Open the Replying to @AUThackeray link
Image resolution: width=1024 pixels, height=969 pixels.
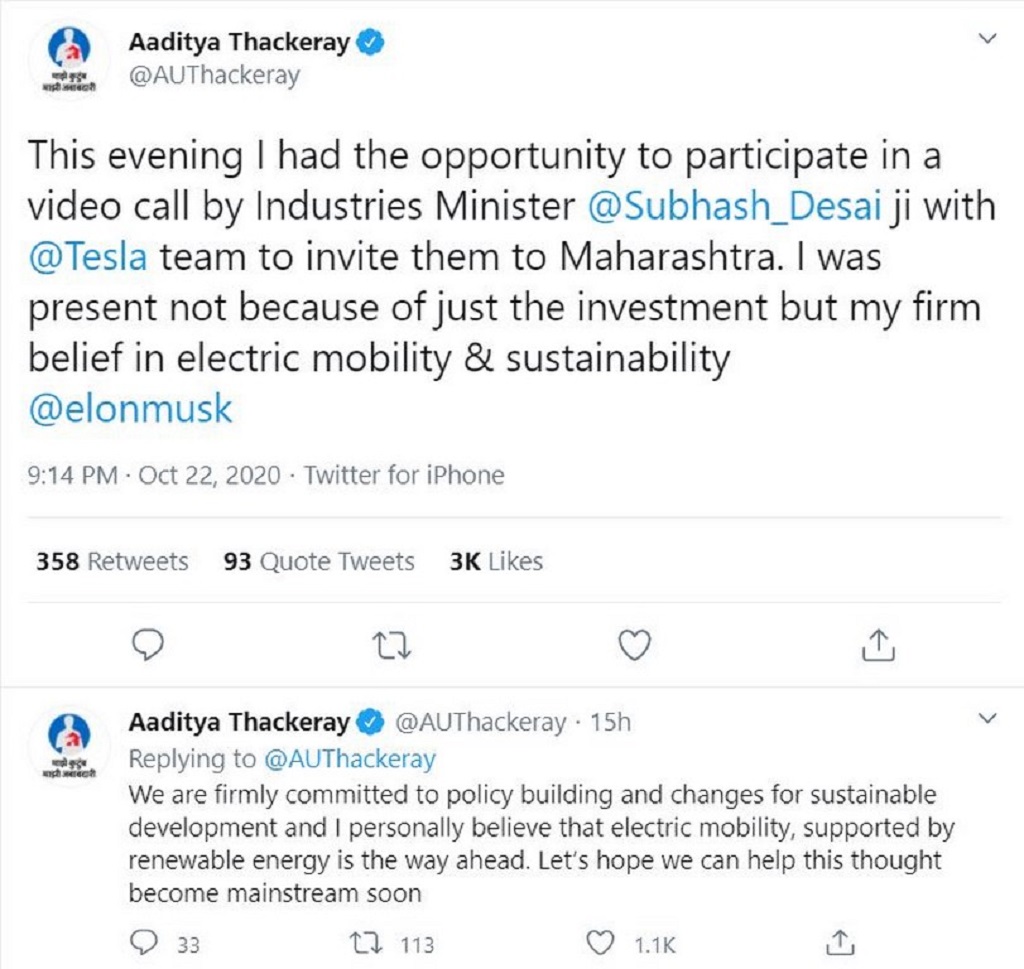(350, 759)
